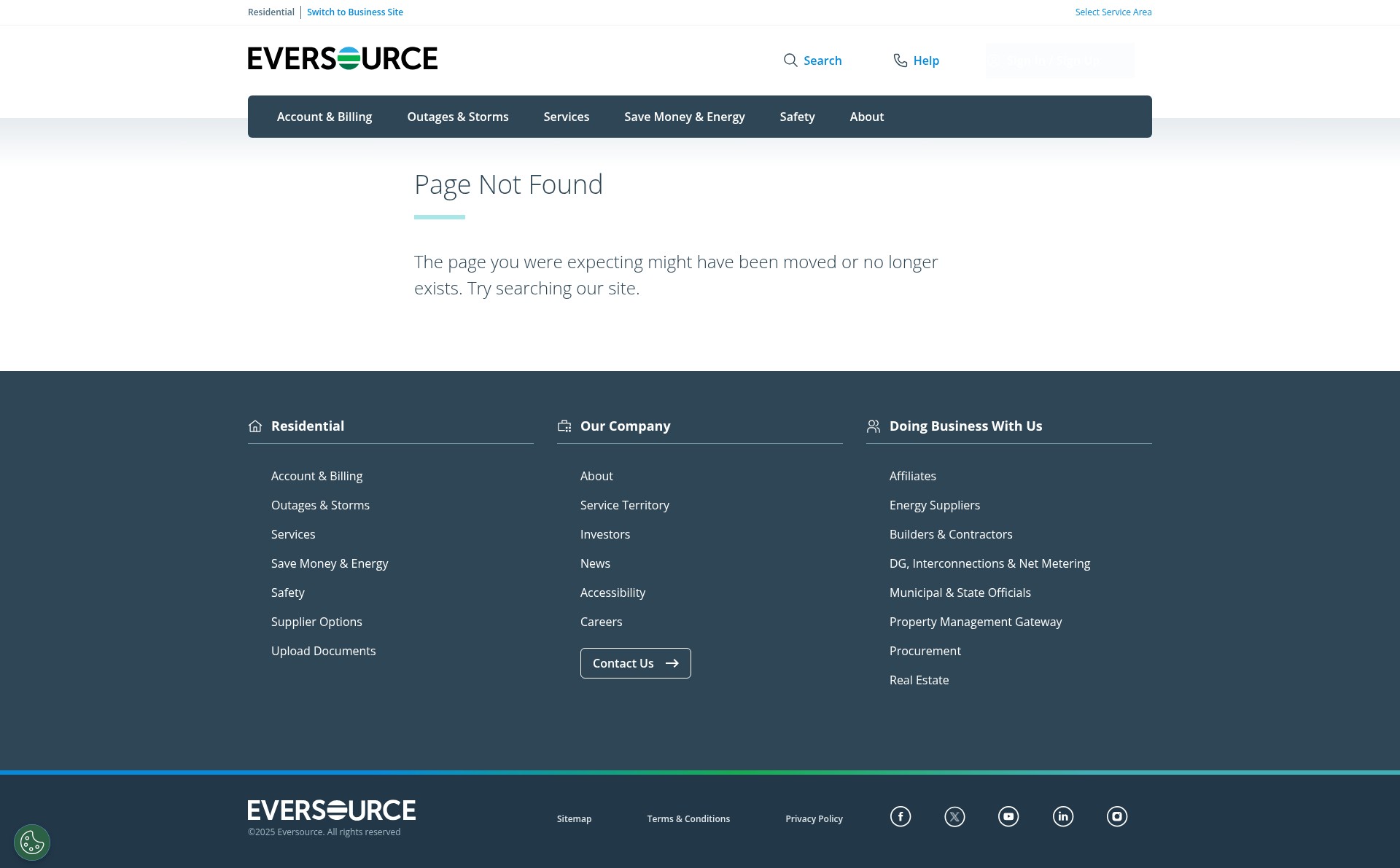Open the X (Twitter) social icon

[x=954, y=816]
